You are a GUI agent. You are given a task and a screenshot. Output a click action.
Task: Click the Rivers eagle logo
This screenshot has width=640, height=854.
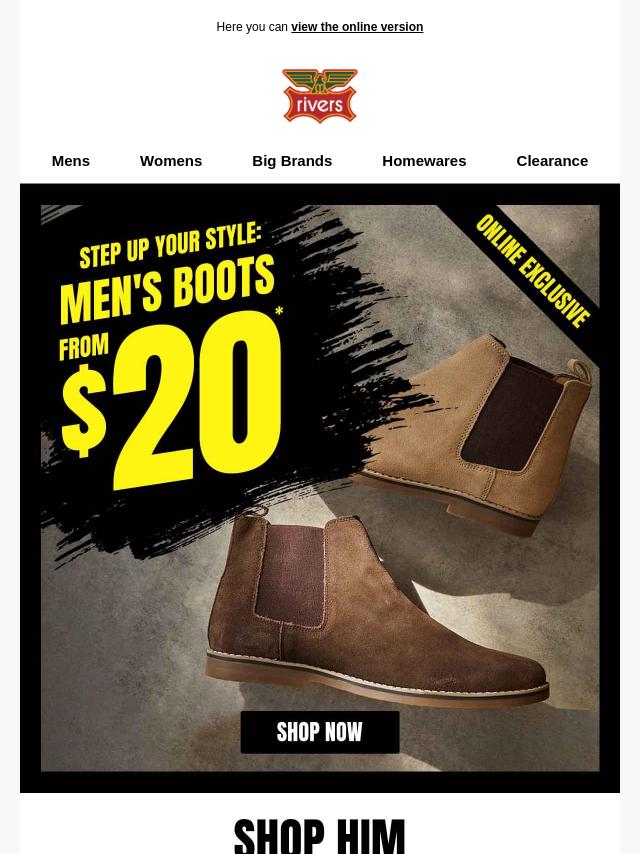pyautogui.click(x=320, y=95)
